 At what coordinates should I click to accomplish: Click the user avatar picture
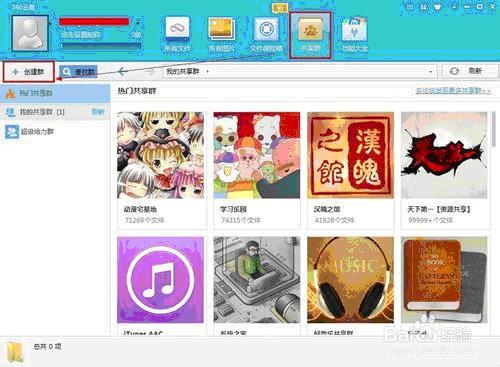pos(30,33)
